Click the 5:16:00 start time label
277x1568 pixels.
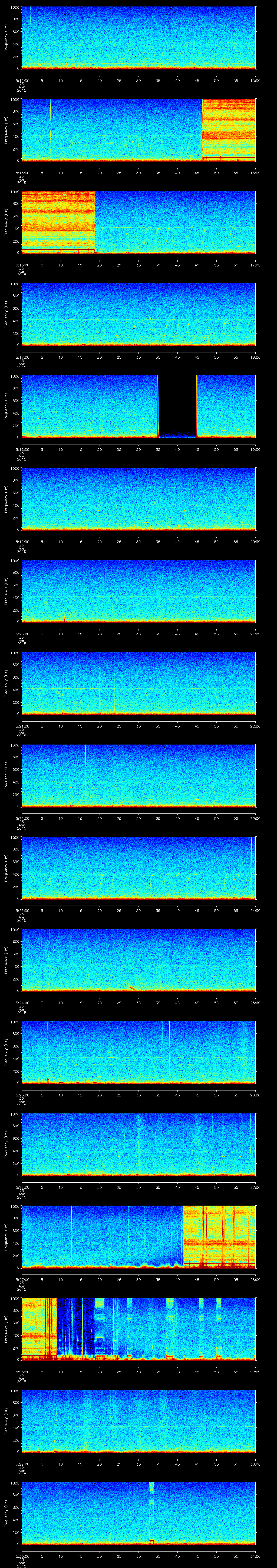(22, 265)
